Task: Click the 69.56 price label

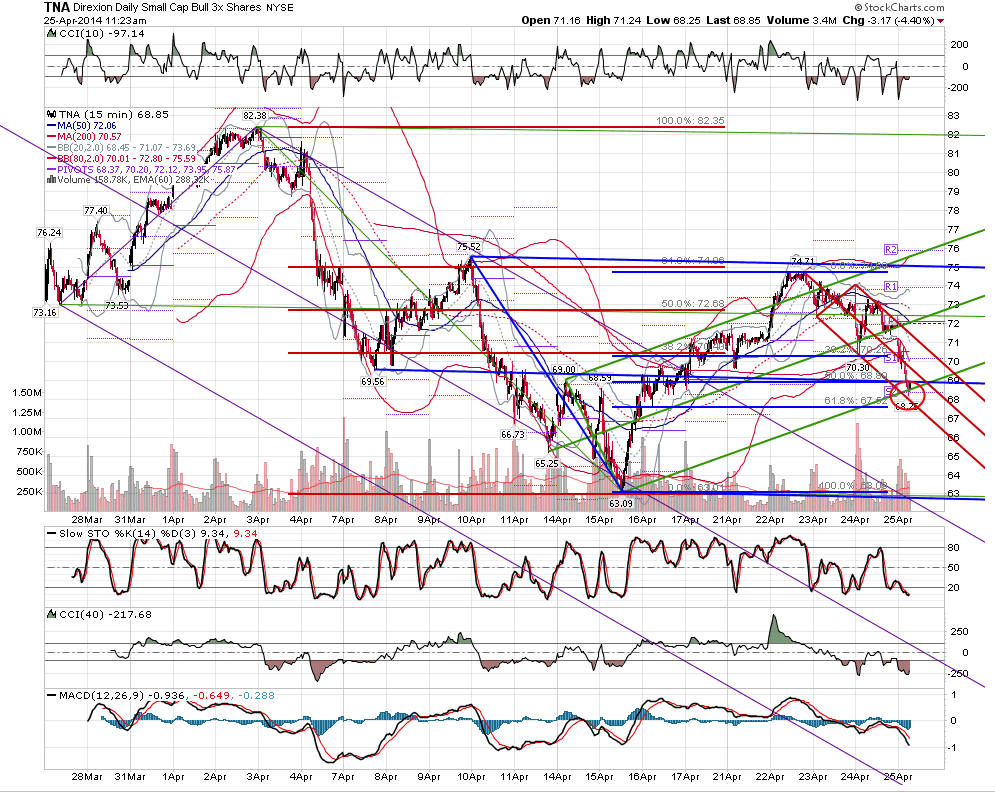Action: 372,381
